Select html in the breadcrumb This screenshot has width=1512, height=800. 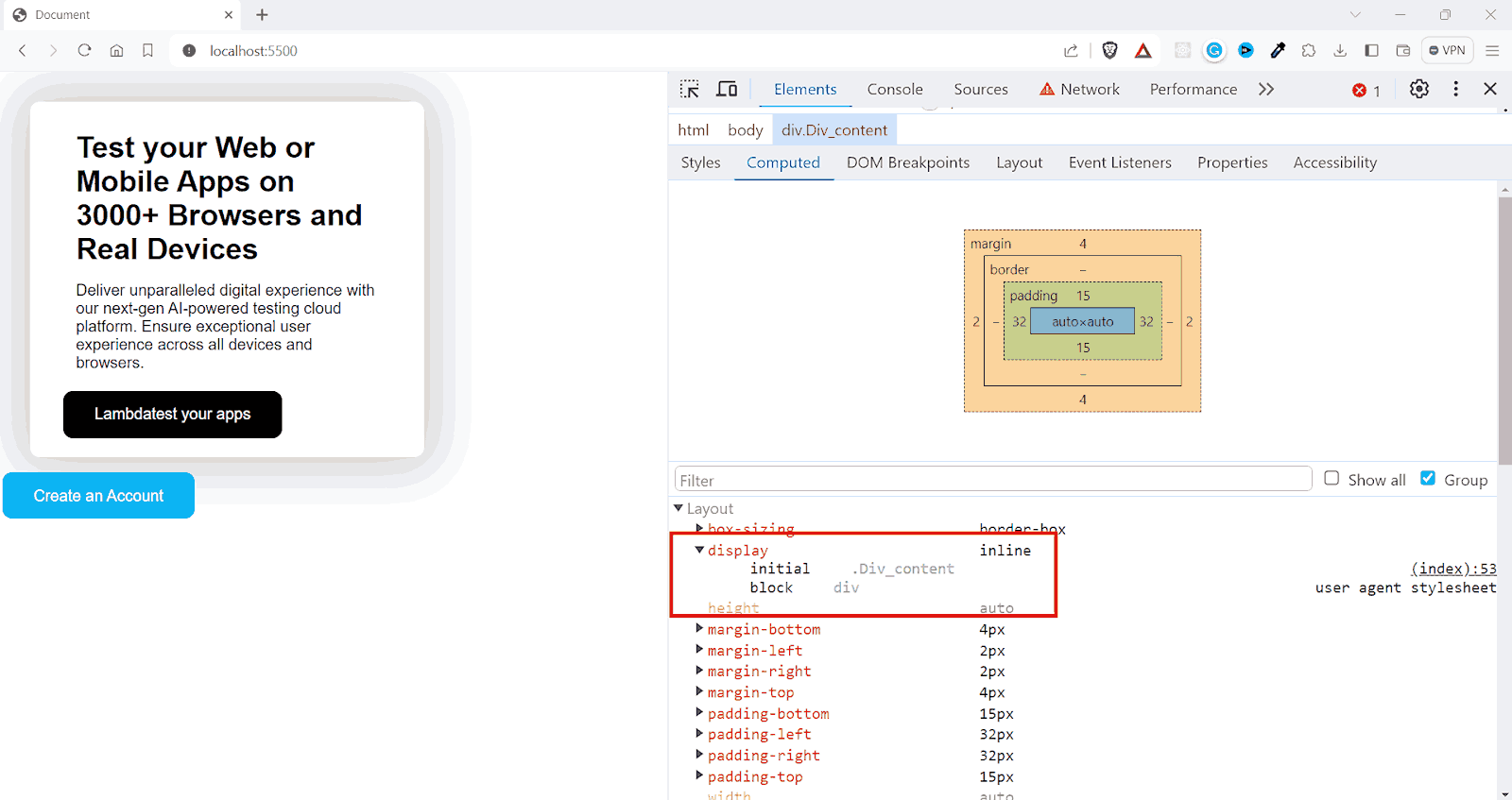[x=693, y=130]
